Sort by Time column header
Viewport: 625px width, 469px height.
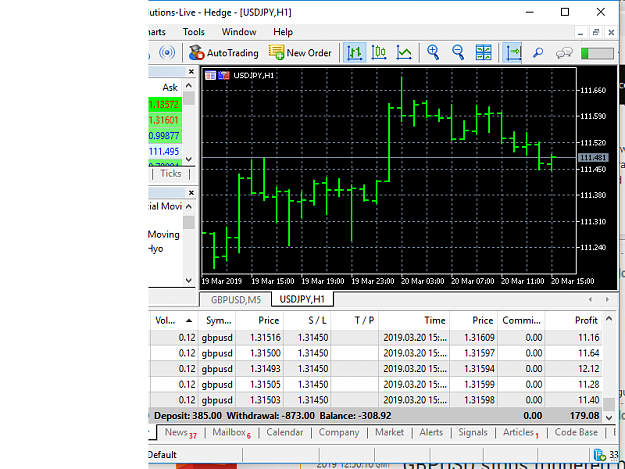point(415,320)
